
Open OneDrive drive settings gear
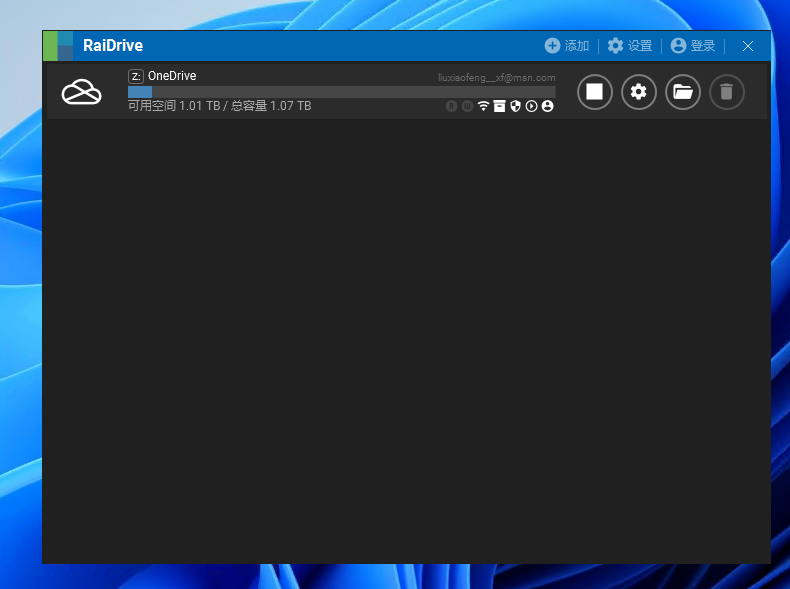click(639, 93)
